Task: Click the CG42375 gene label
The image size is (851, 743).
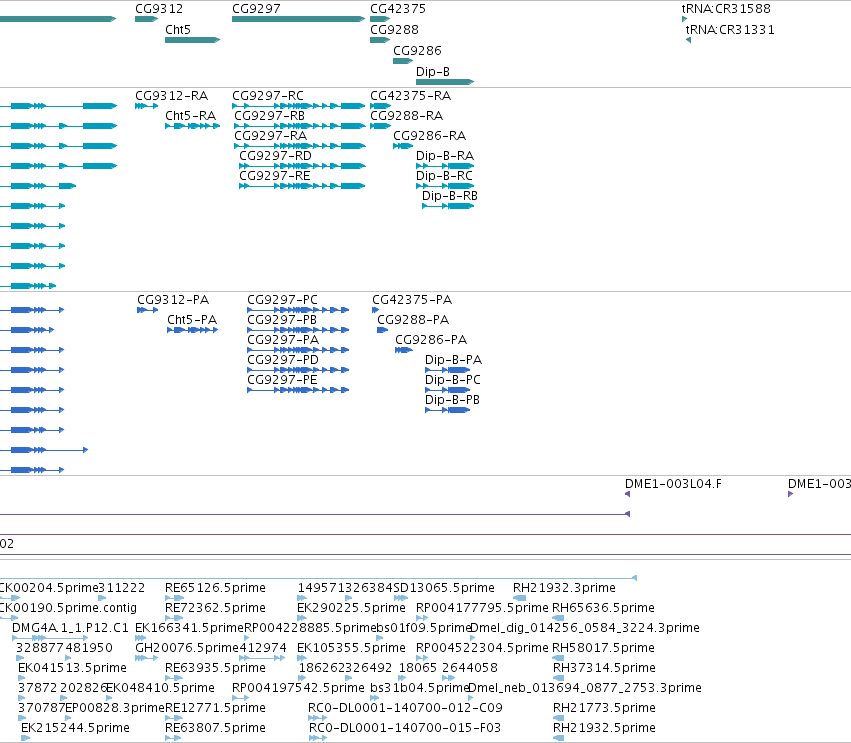Action: tap(398, 9)
